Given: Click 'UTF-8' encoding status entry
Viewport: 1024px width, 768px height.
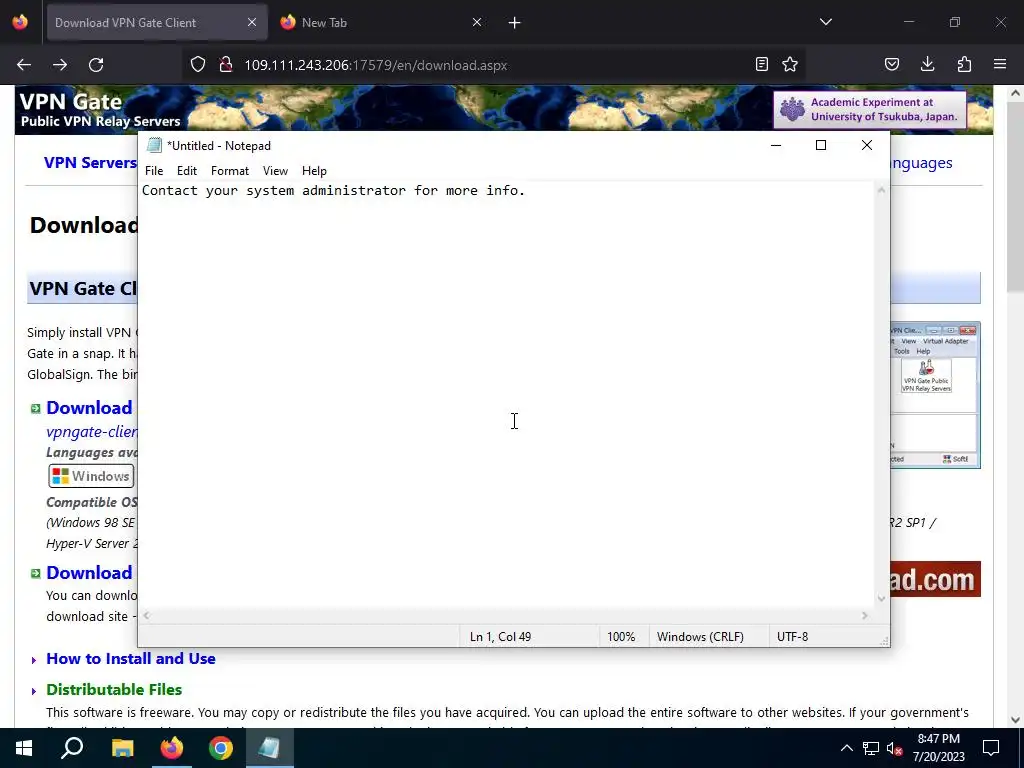Looking at the screenshot, I should coord(792,637).
